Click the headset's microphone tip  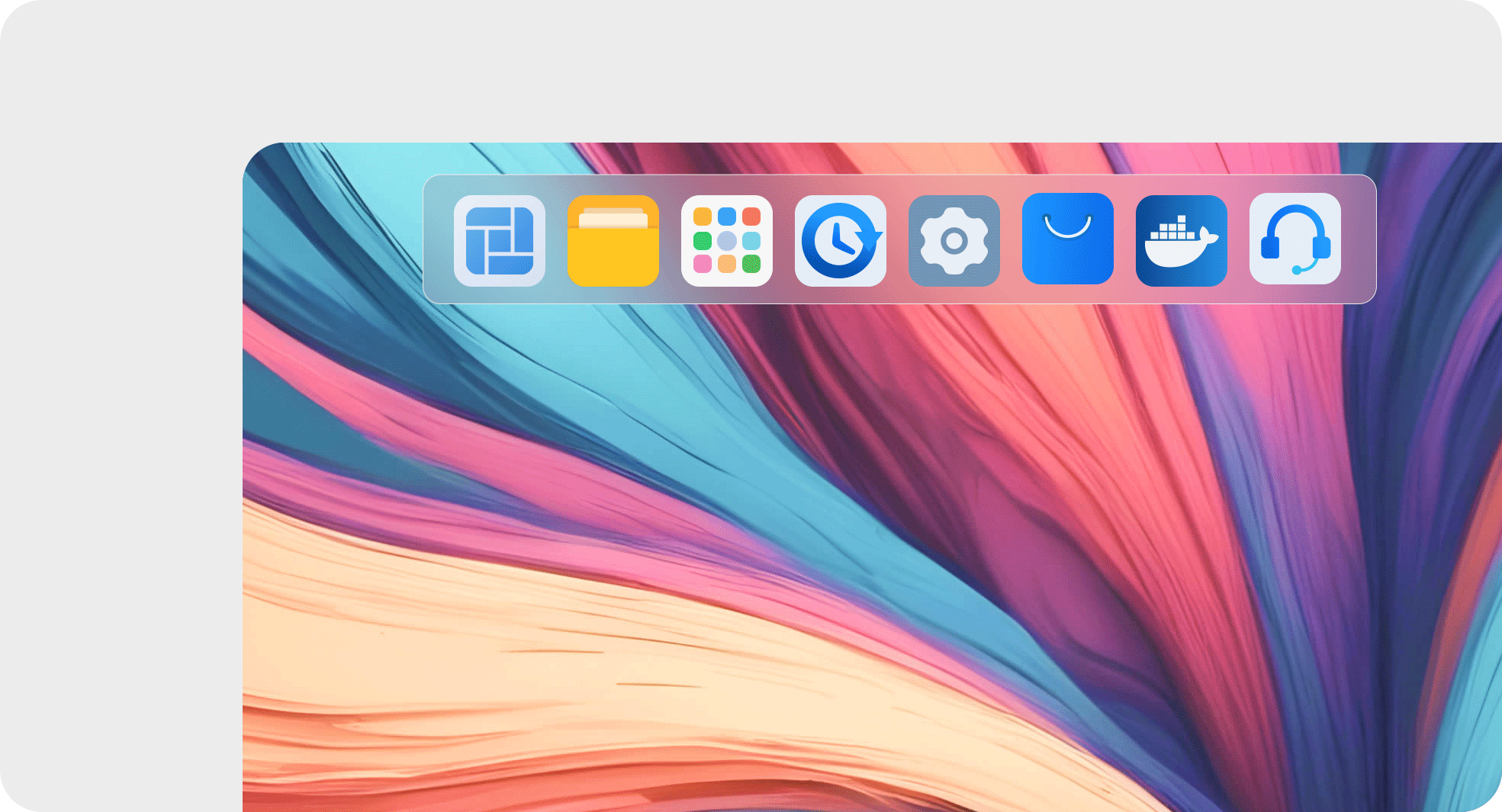[1297, 270]
